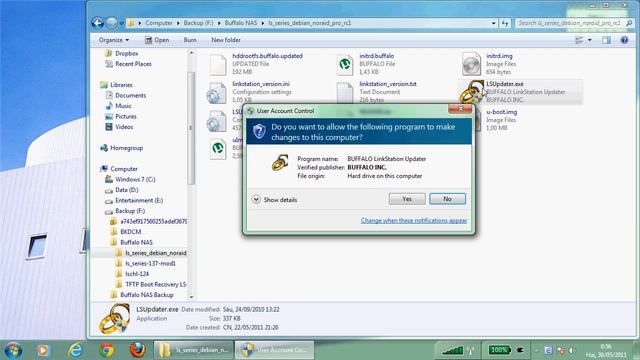Select linkstation_version.ini settings file icon
640x360 pixels.
[216, 93]
